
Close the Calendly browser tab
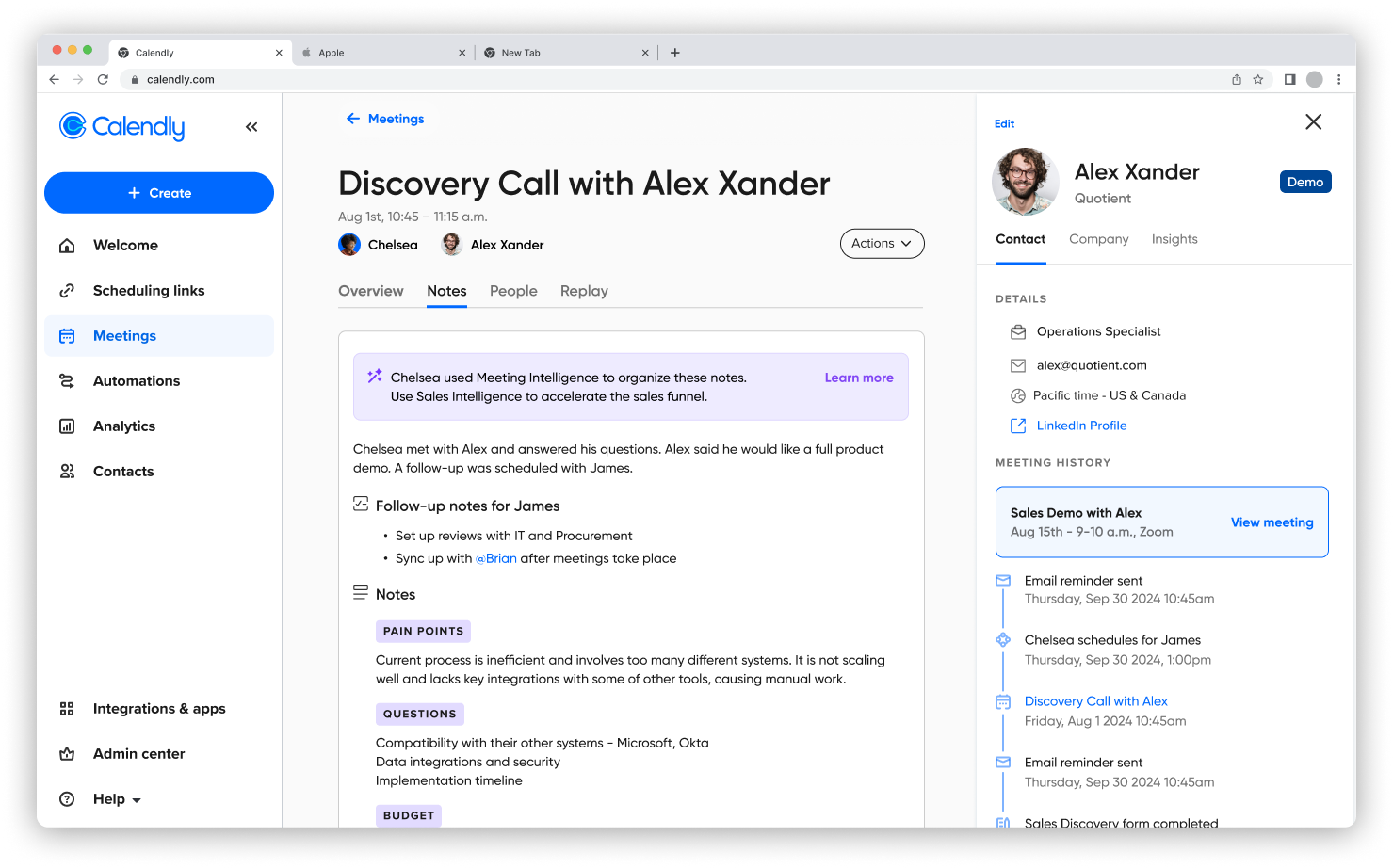[279, 53]
